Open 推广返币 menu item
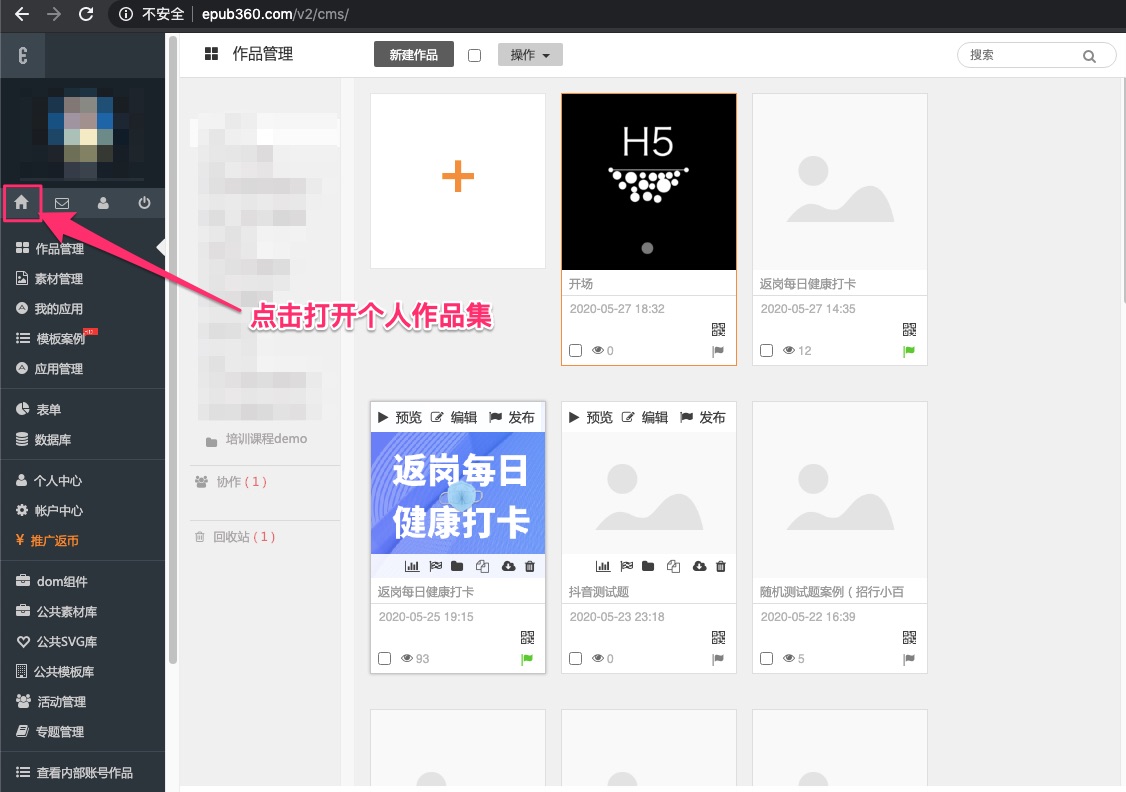The width and height of the screenshot is (1126, 792). tap(54, 541)
